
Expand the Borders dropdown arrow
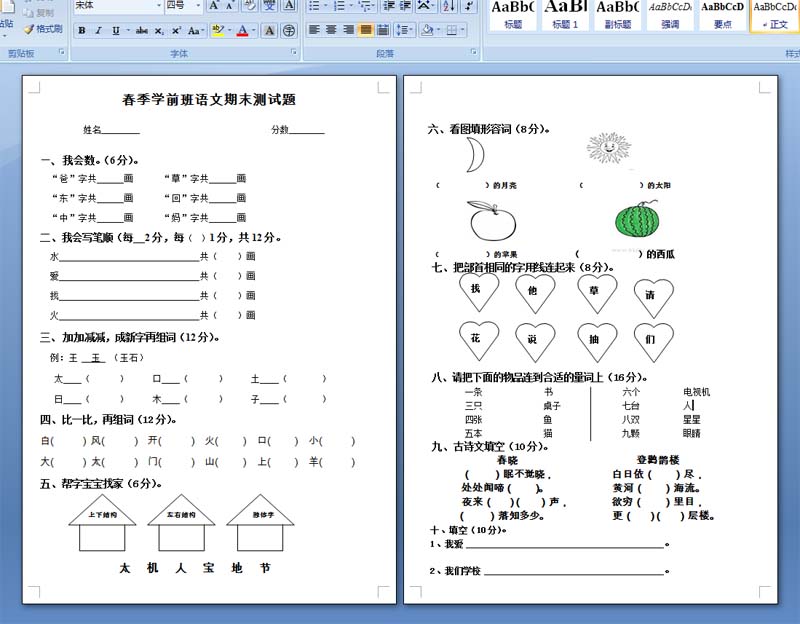coord(462,30)
